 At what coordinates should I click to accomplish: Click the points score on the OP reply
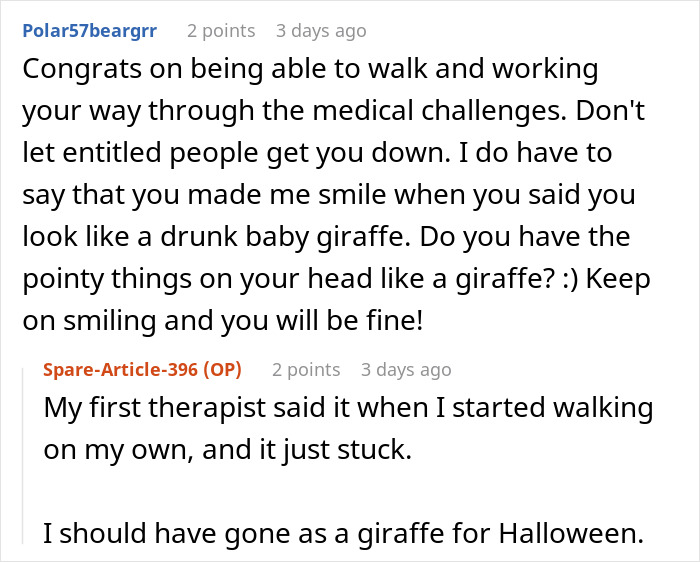pyautogui.click(x=305, y=370)
